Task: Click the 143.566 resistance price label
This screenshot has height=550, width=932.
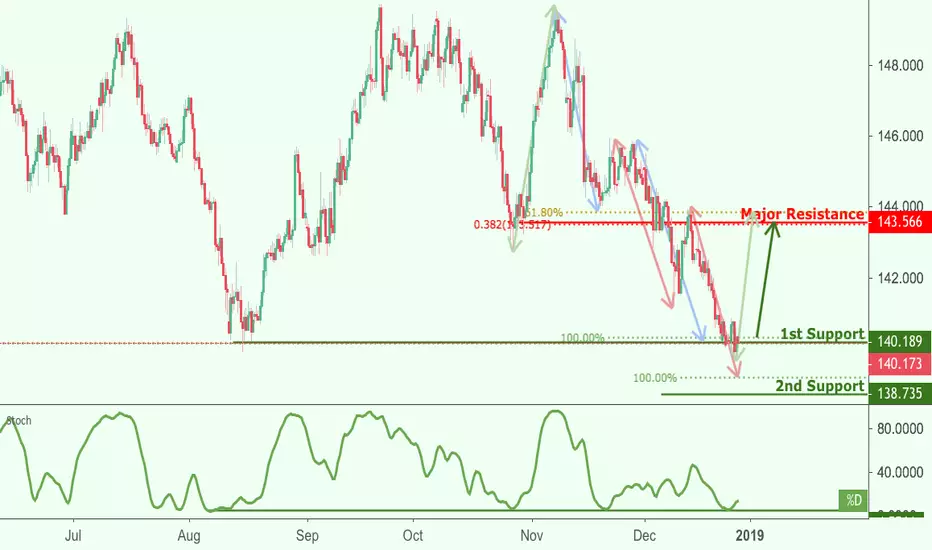Action: tap(900, 222)
